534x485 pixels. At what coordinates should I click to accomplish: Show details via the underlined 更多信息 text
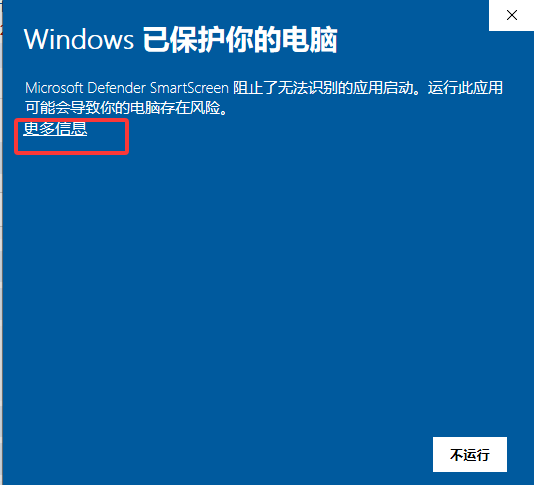[55, 129]
